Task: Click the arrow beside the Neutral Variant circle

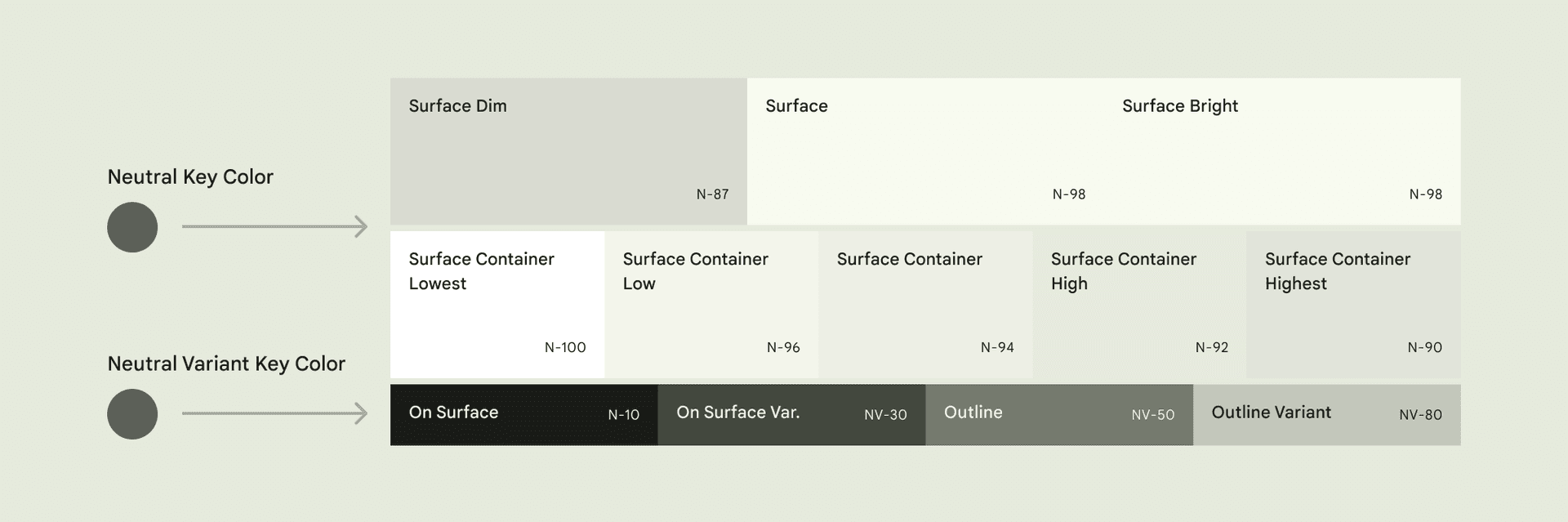Action: pos(274,414)
